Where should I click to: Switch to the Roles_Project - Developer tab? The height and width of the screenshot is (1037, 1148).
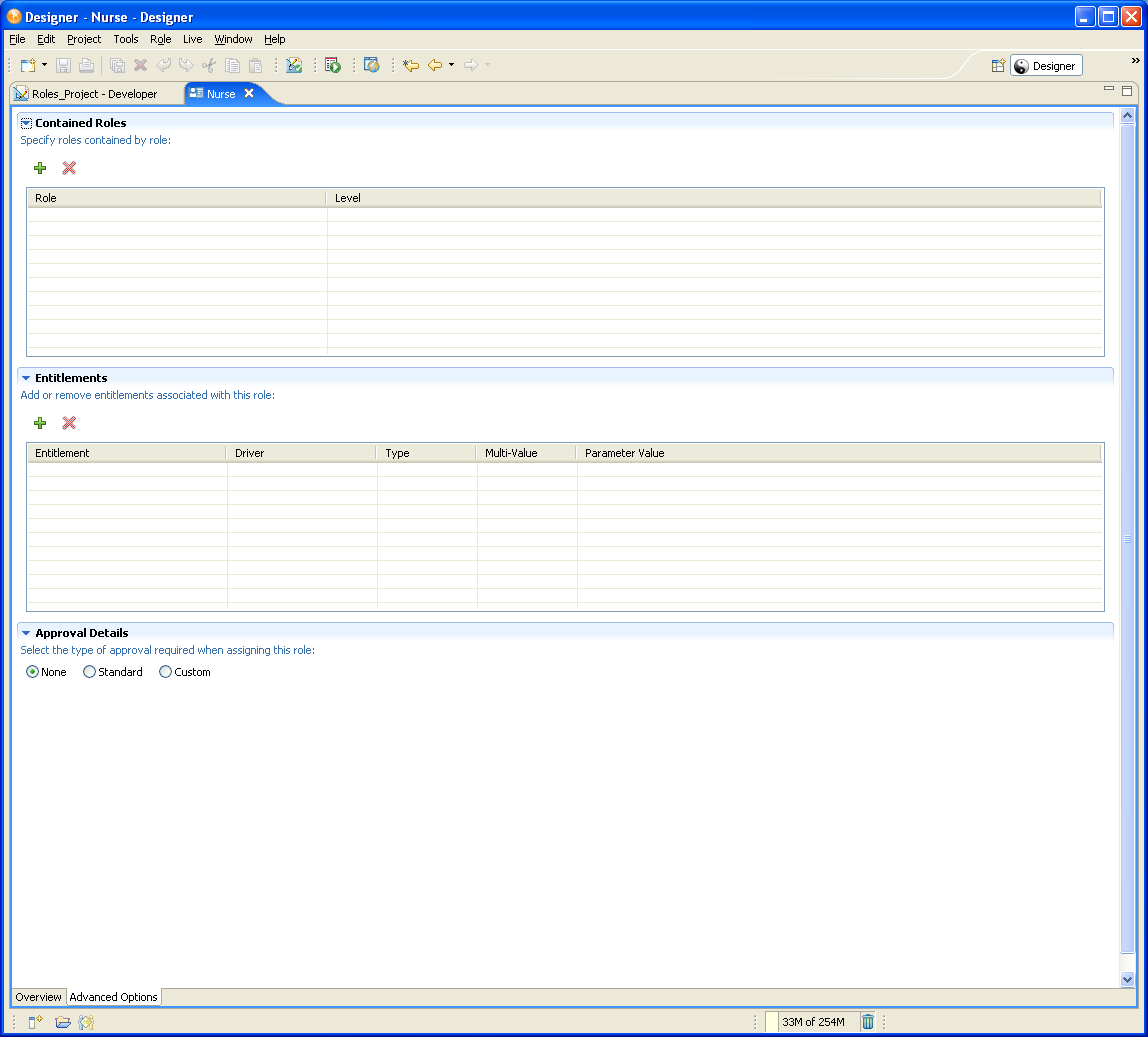tap(94, 94)
